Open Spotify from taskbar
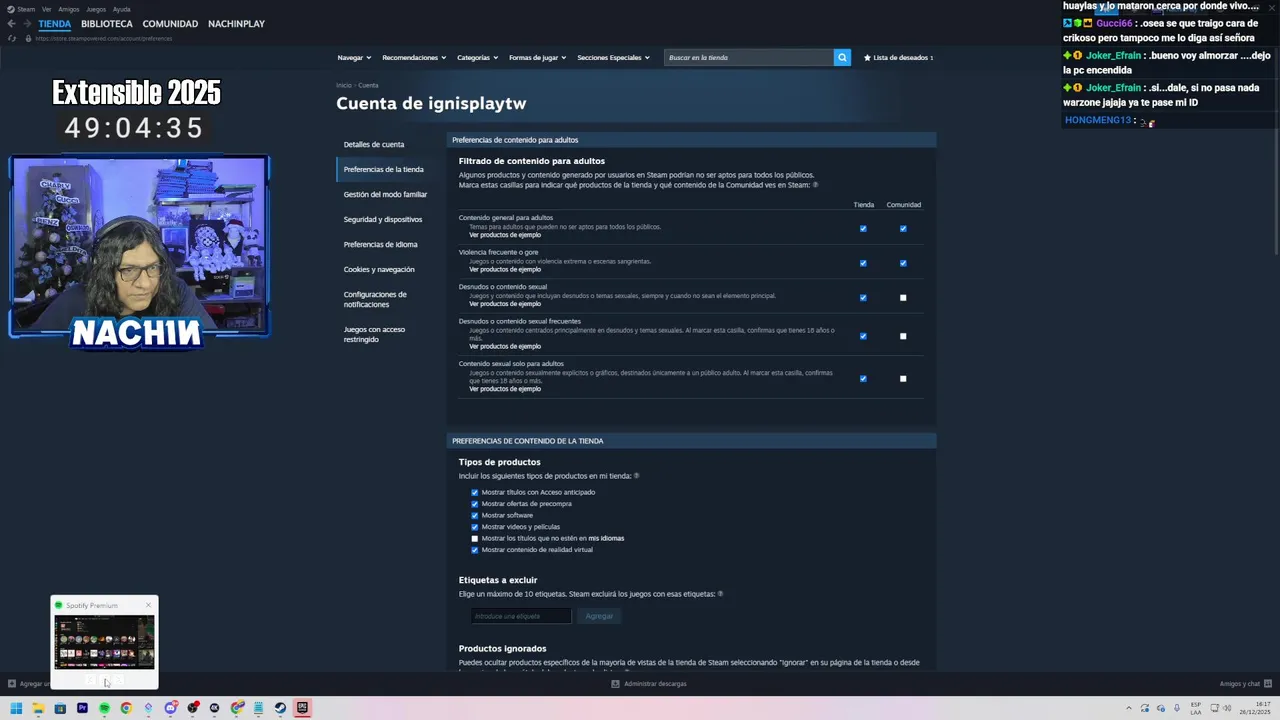Viewport: 1280px width, 720px height. (x=104, y=708)
